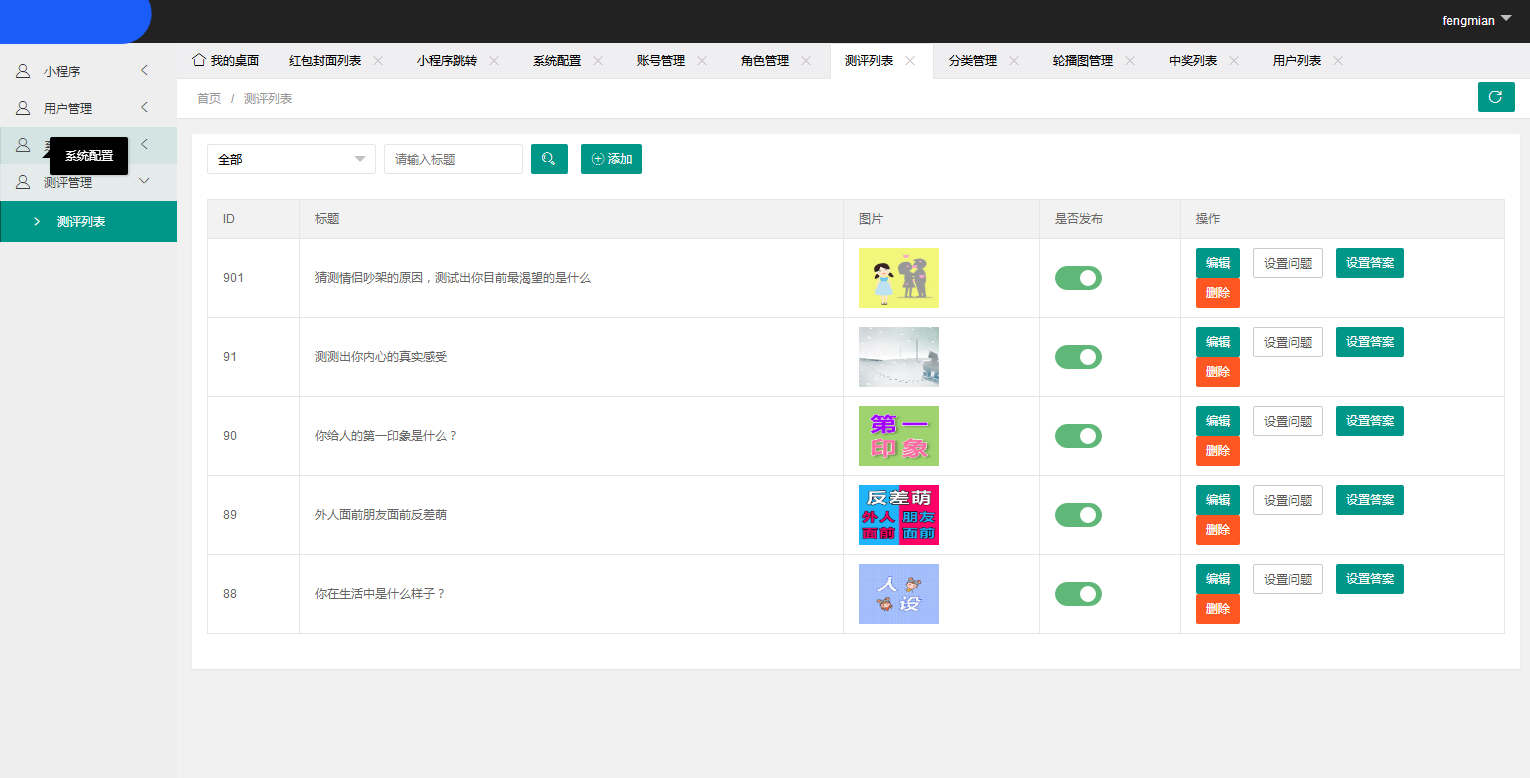Viewport: 1530px width, 778px height.
Task: Collapse the 测评管理 sidebar section
Action: pyautogui.click(x=143, y=182)
